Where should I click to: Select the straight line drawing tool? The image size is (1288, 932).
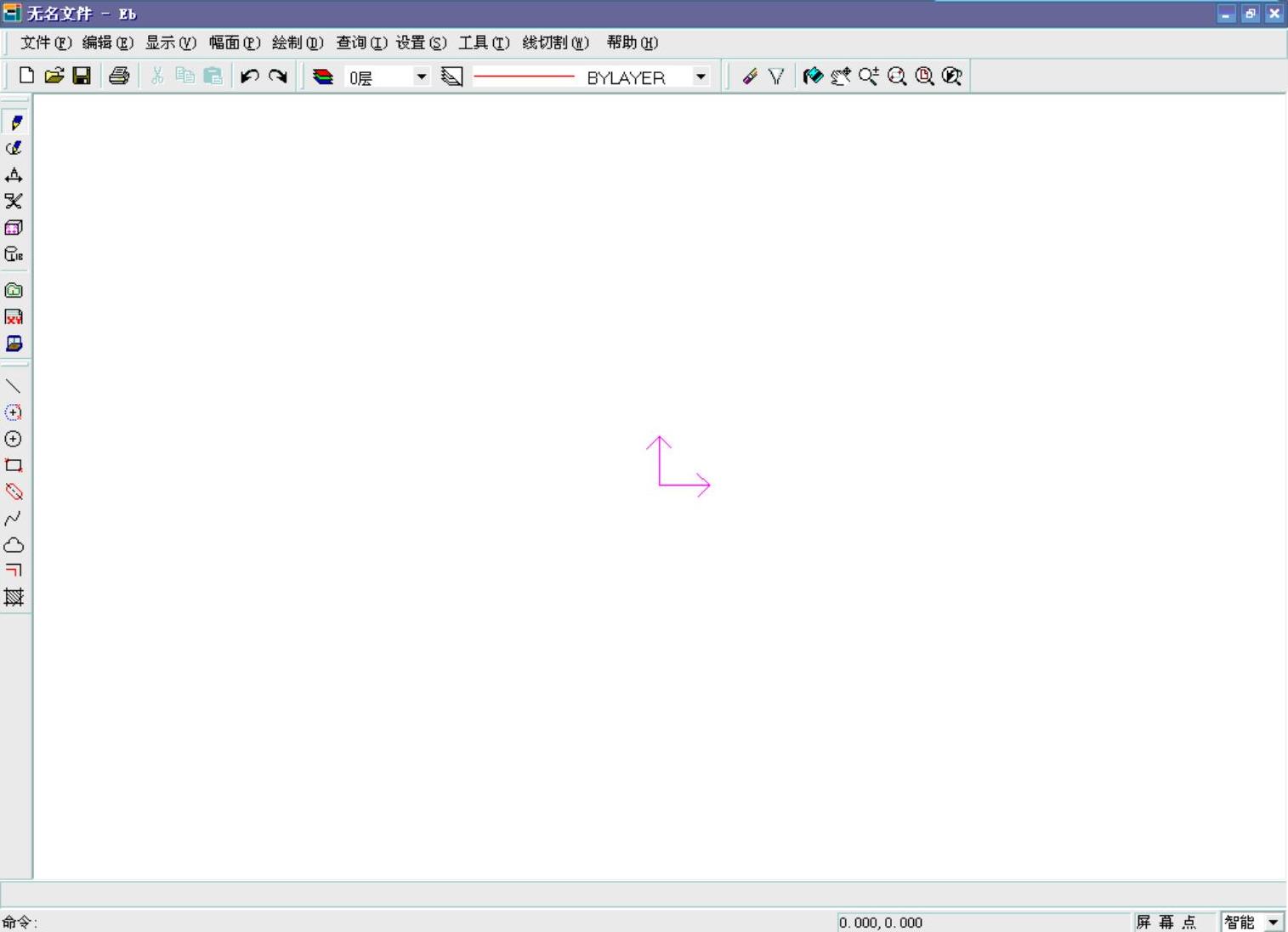[x=14, y=386]
